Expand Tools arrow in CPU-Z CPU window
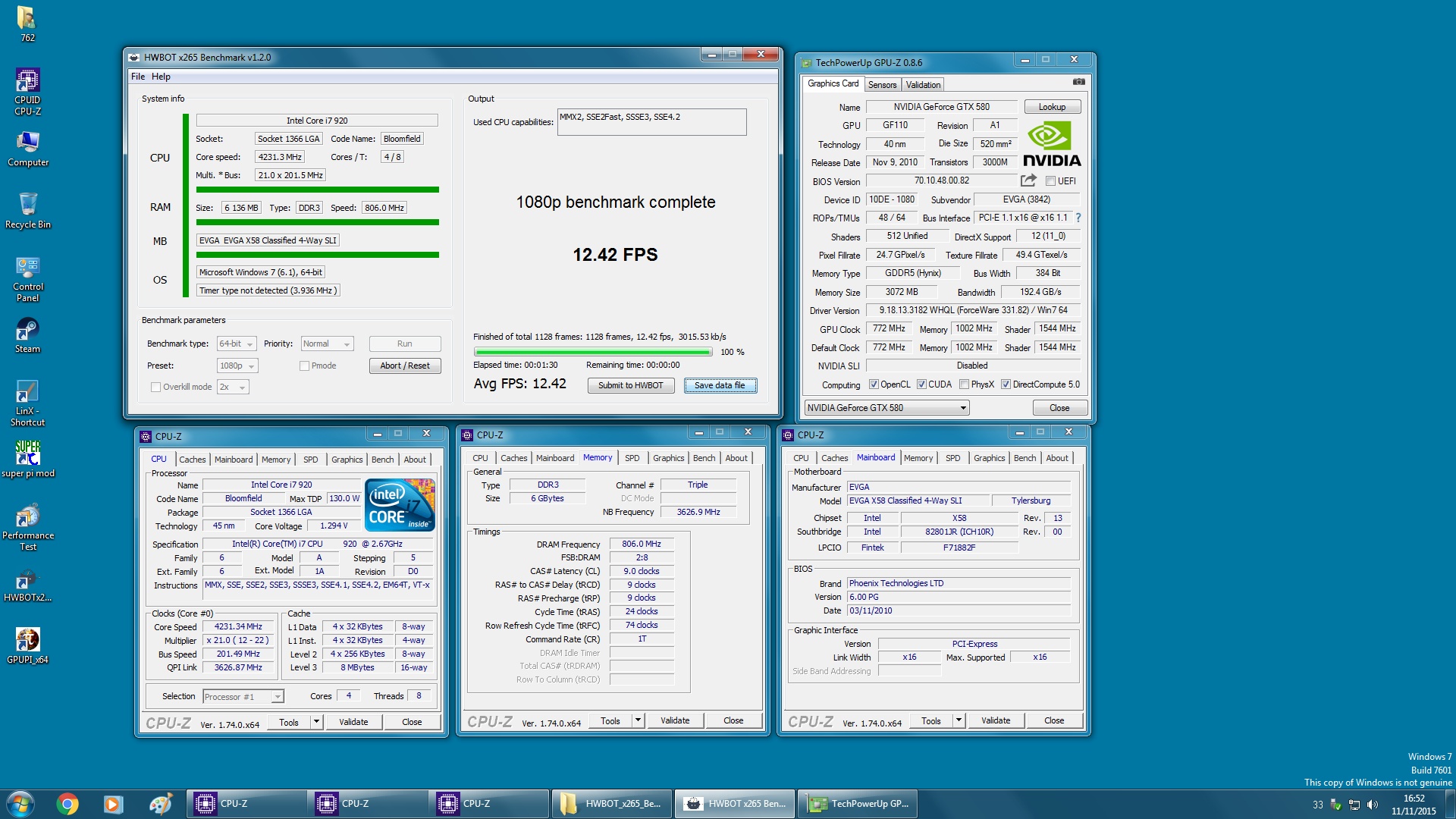 (x=316, y=722)
